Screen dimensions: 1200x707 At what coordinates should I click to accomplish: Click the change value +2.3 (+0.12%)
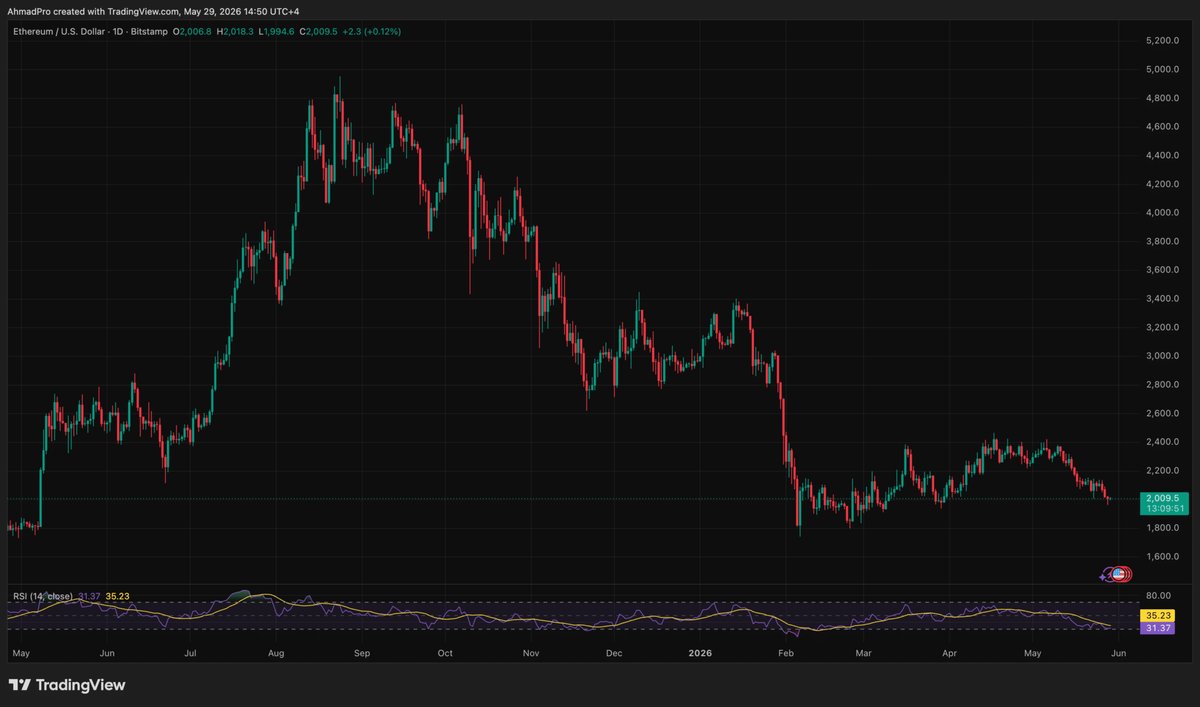(372, 32)
